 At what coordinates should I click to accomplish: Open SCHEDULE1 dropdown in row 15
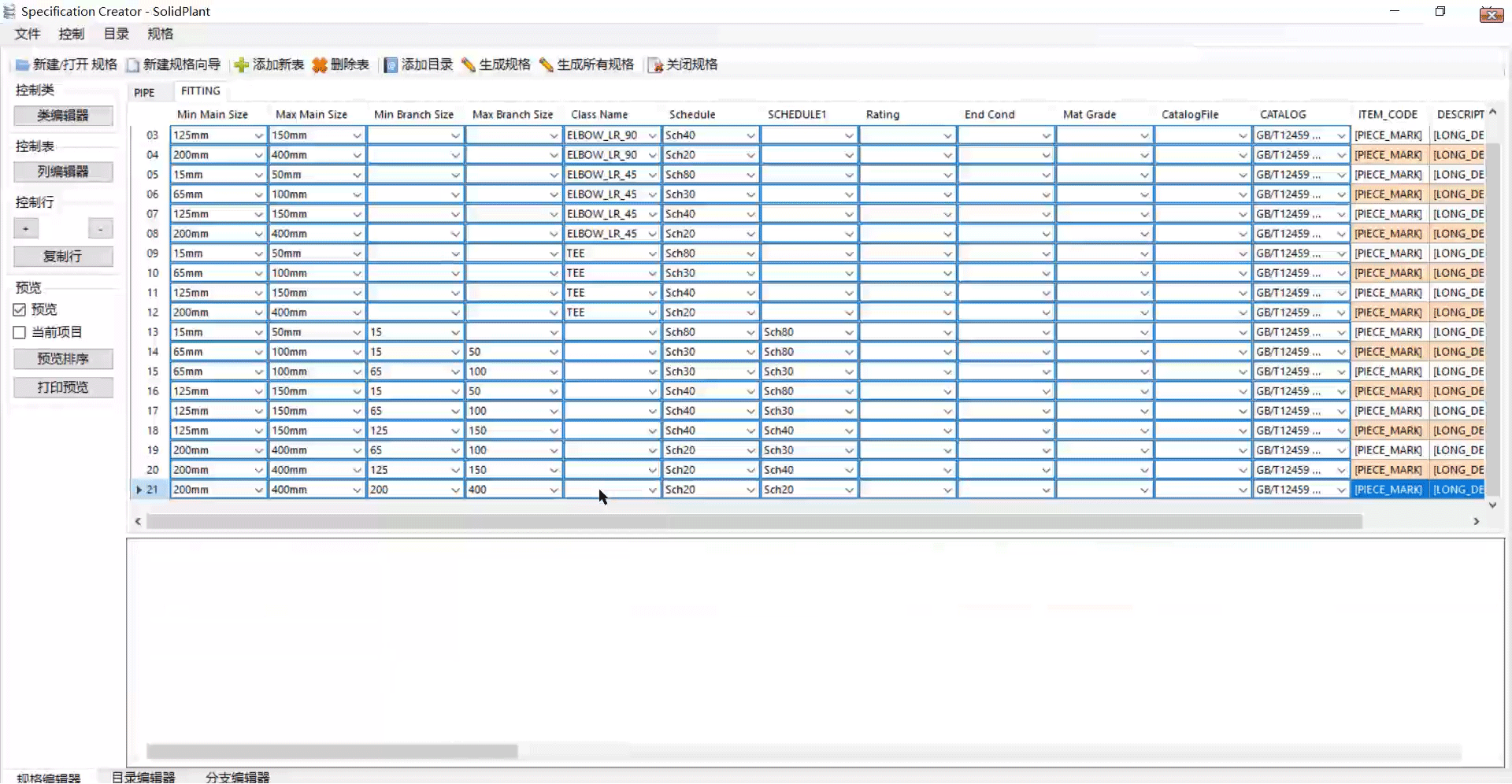pos(849,372)
